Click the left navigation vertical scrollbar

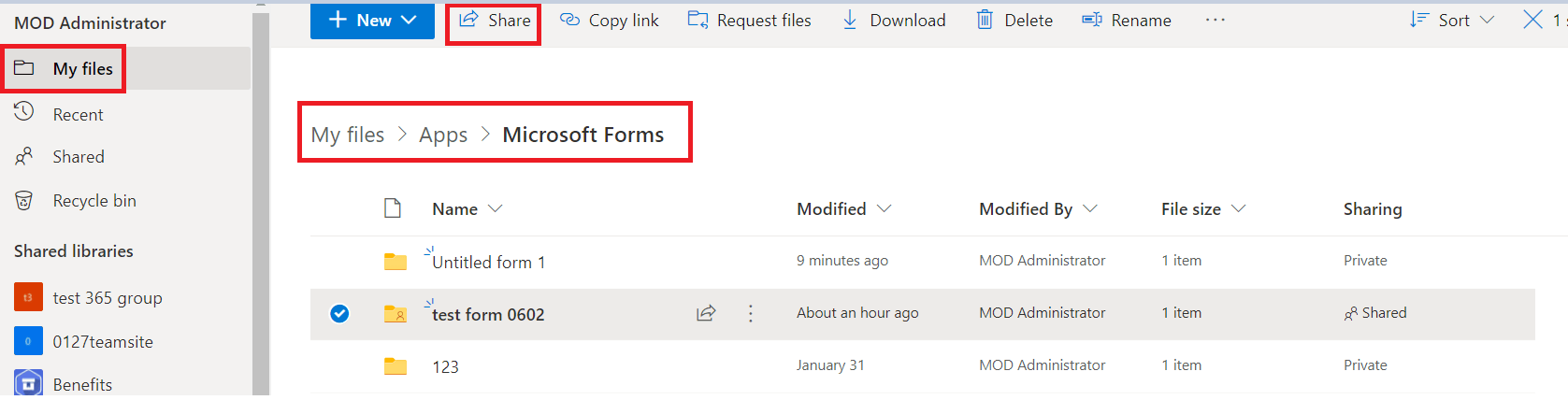tap(261, 203)
